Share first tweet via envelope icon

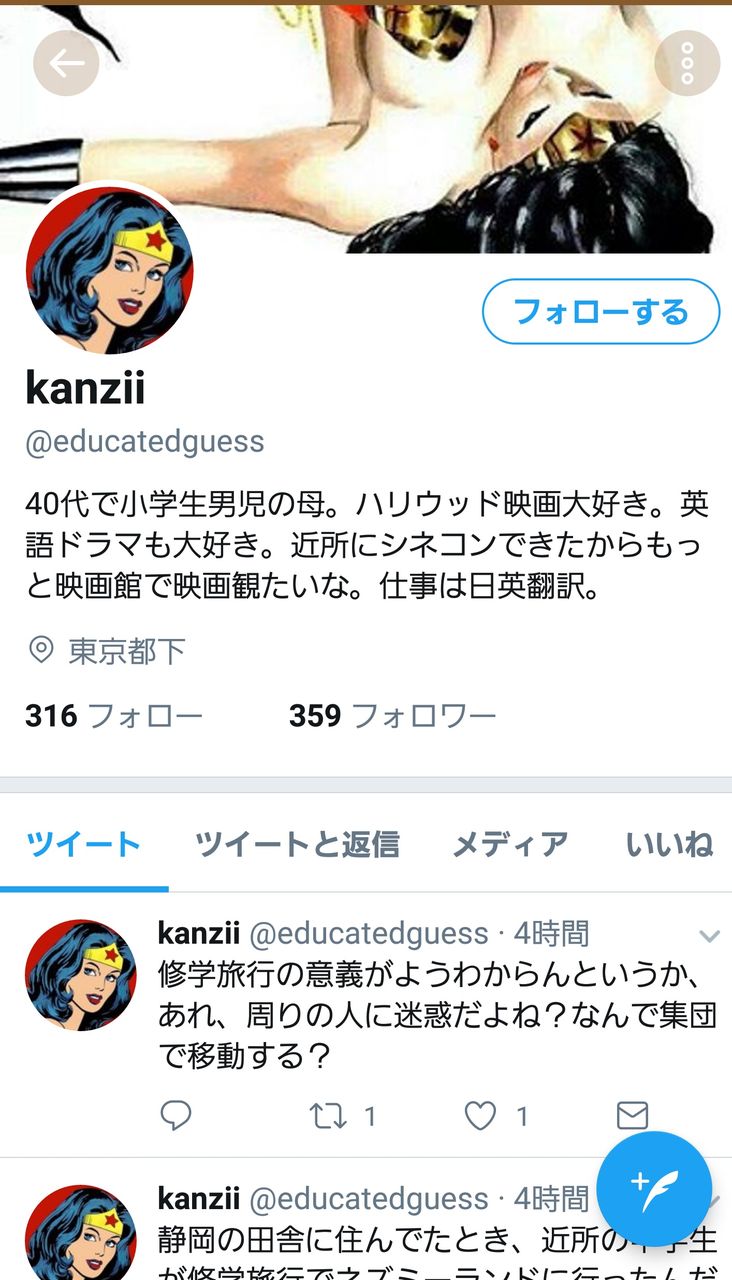point(632,1115)
